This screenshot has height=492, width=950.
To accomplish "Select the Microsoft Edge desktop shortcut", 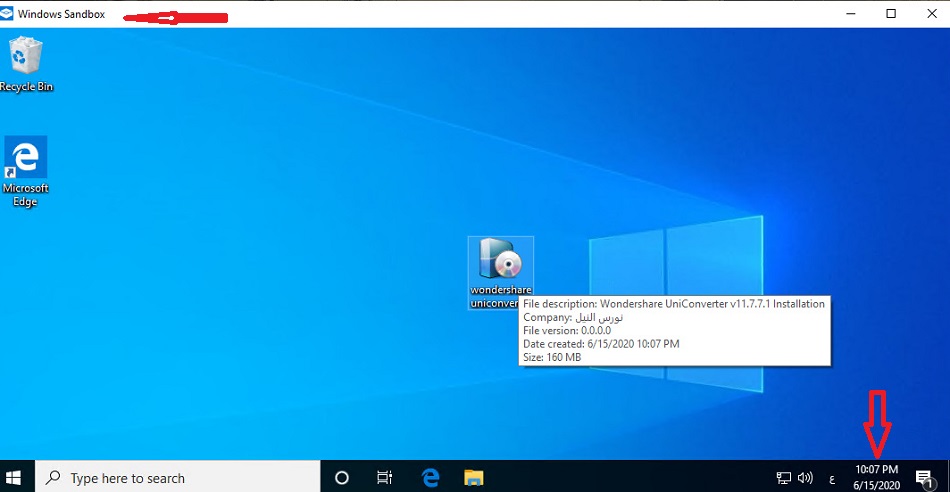I will pyautogui.click(x=26, y=171).
